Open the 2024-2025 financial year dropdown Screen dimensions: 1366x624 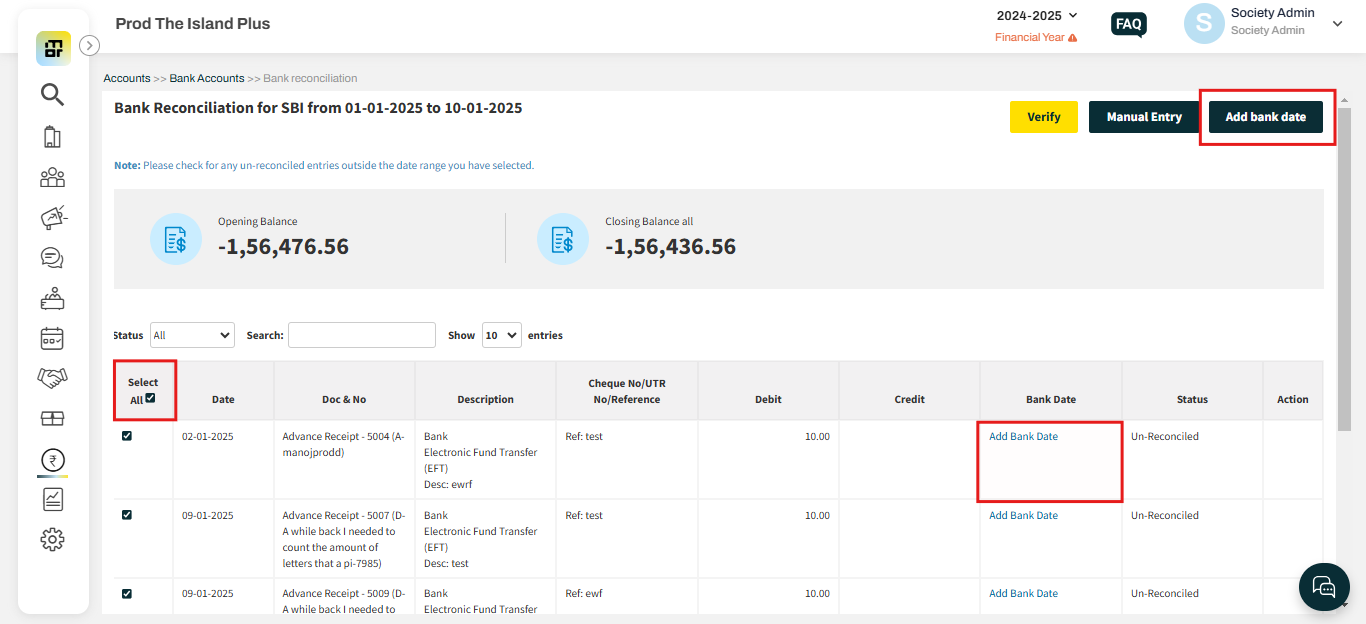point(1037,15)
